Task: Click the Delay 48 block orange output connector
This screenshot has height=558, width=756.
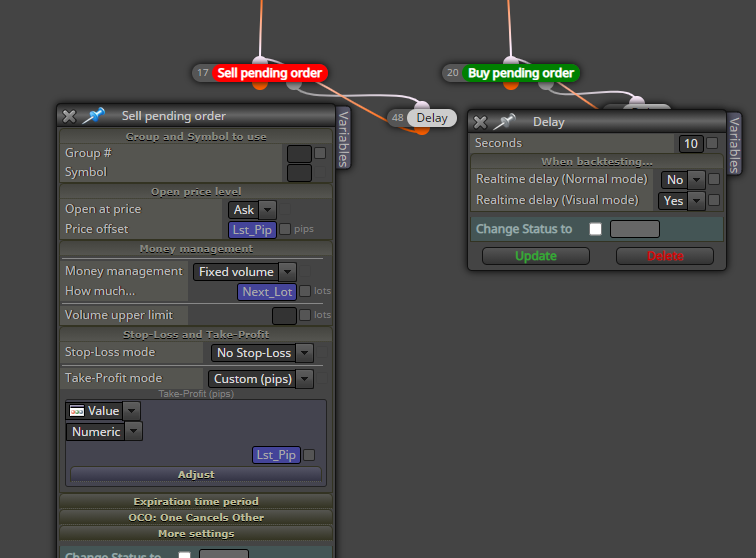Action: pyautogui.click(x=422, y=131)
